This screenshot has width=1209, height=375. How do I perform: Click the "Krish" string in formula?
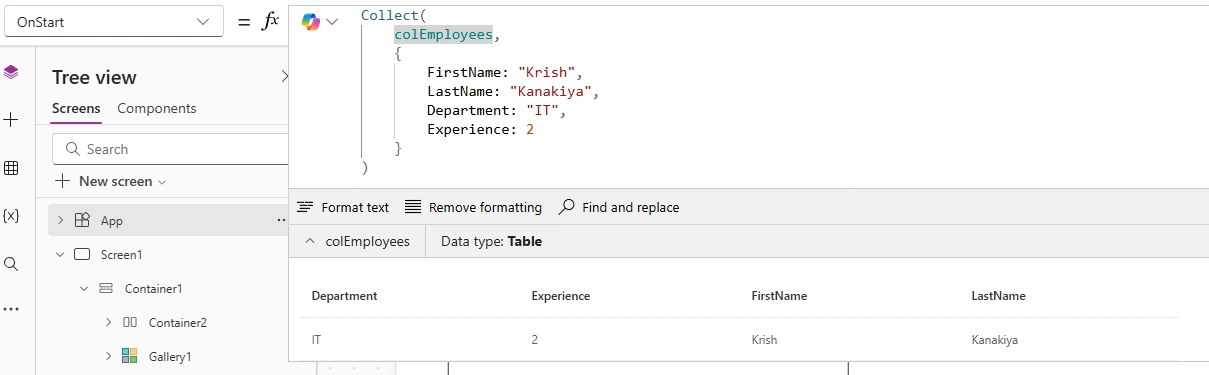(547, 72)
